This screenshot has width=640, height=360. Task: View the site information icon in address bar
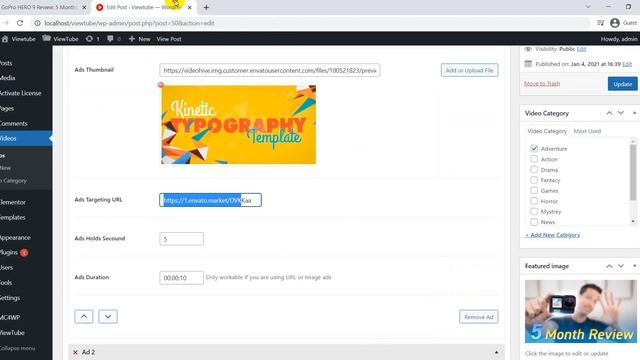click(37, 23)
